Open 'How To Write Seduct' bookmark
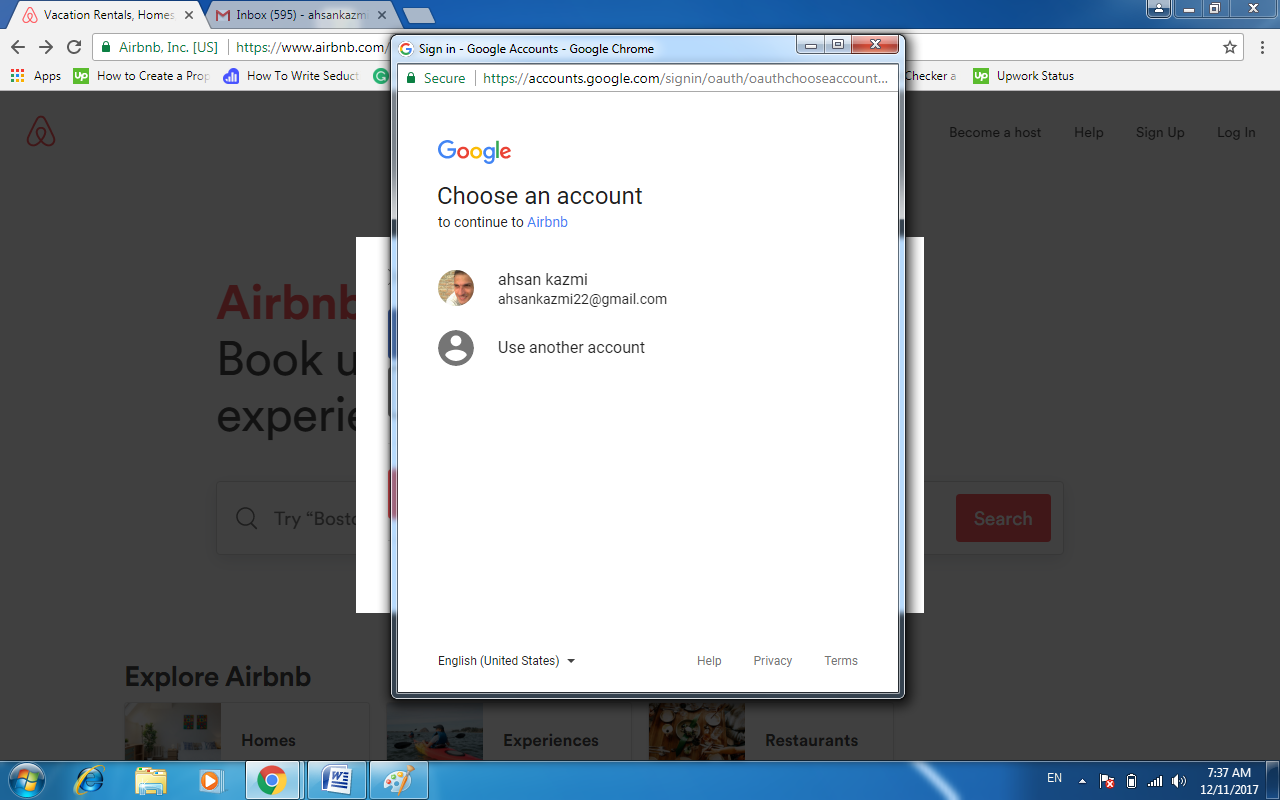 (x=292, y=76)
